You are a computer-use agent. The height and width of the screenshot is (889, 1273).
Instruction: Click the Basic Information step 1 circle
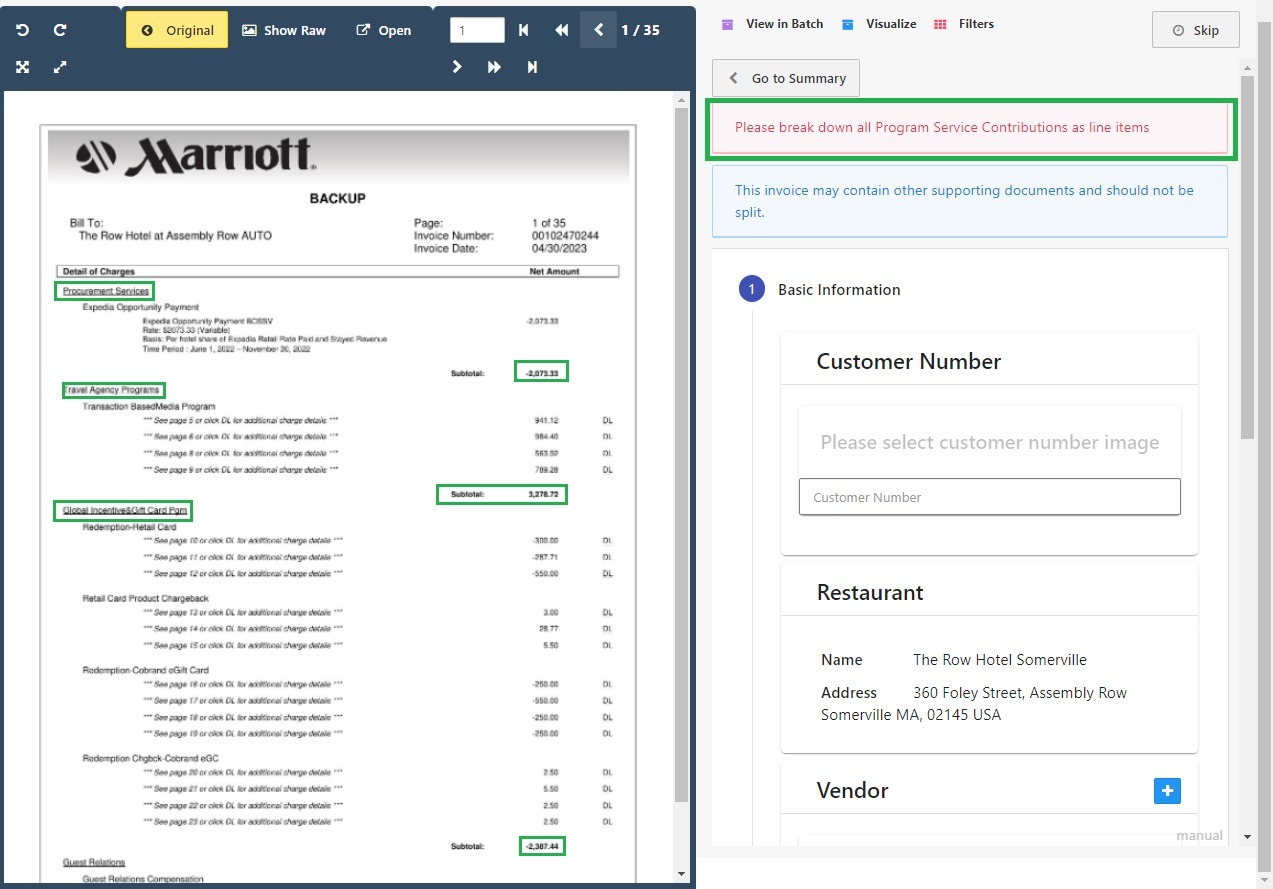click(752, 290)
